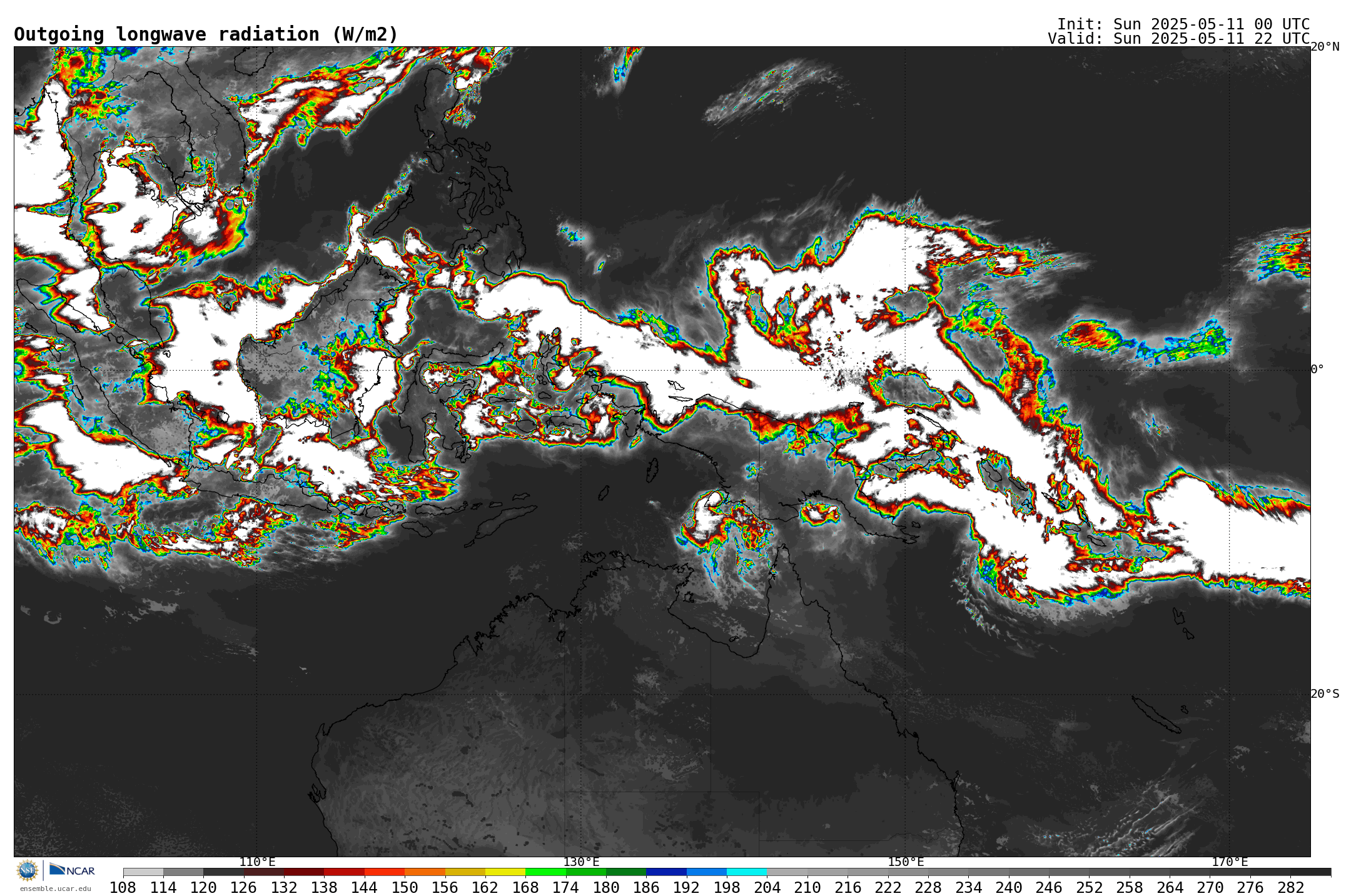The width and height of the screenshot is (1351, 896).
Task: Pick the light gray colorbar swatch at 108
Action: (x=143, y=872)
